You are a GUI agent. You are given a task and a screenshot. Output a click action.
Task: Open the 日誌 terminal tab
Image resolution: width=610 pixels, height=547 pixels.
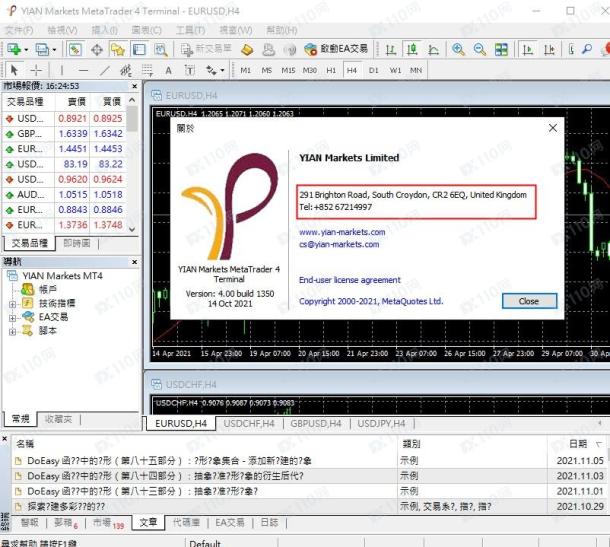pyautogui.click(x=269, y=522)
